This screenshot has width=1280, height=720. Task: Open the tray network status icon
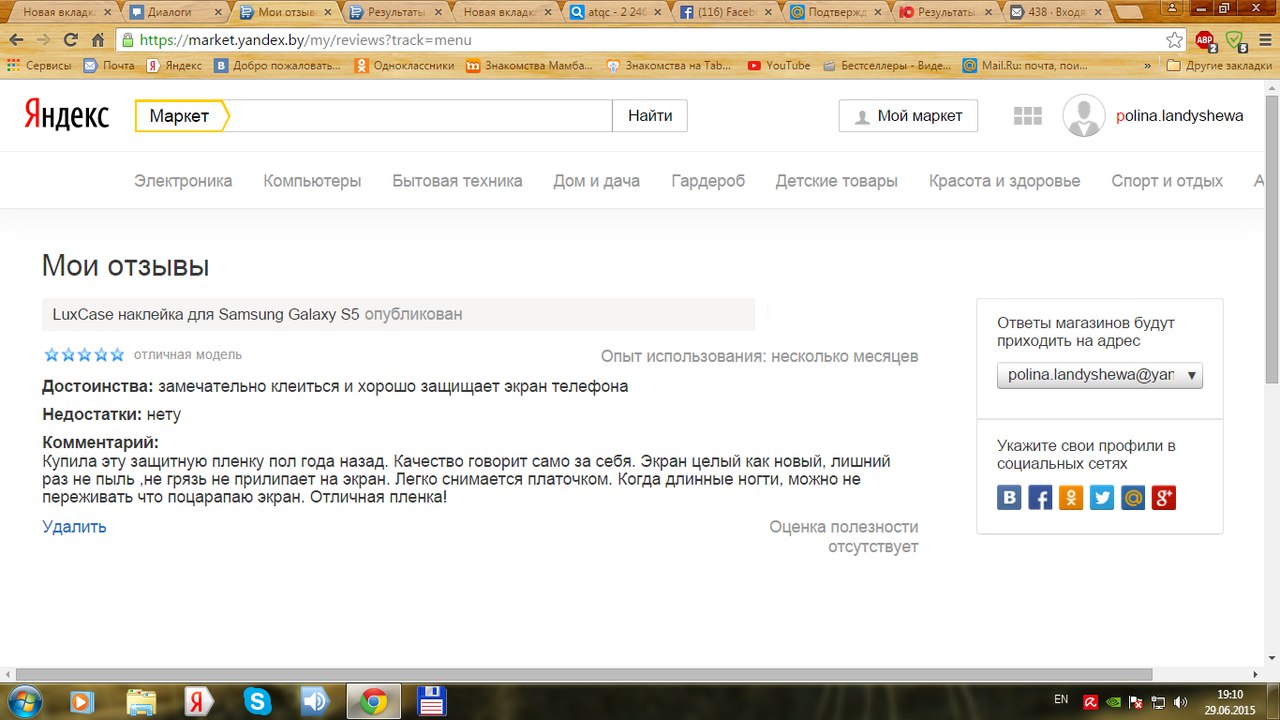[x=1157, y=702]
